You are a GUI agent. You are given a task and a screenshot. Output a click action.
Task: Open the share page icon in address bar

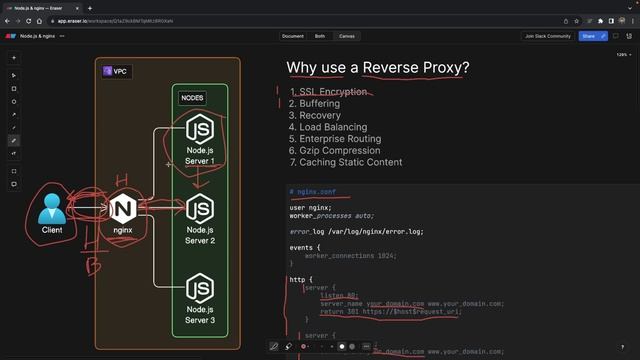(566, 21)
